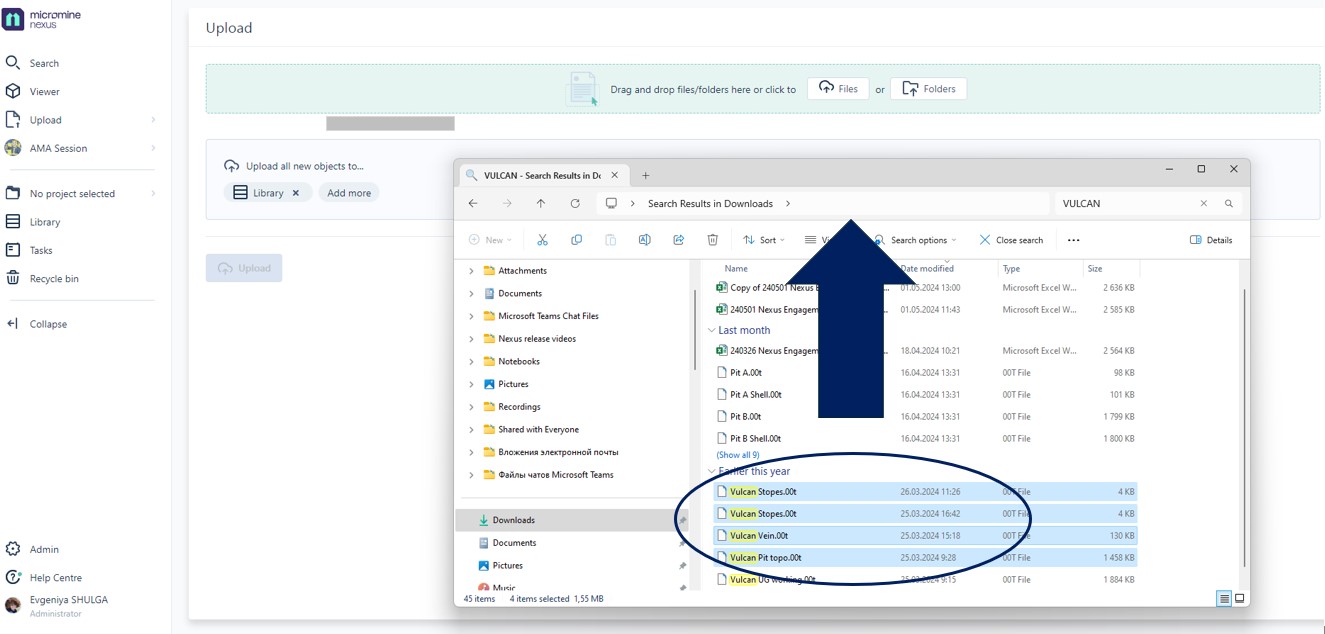1325x634 pixels.
Task: Select the VULCAN search results tab
Action: coord(540,173)
